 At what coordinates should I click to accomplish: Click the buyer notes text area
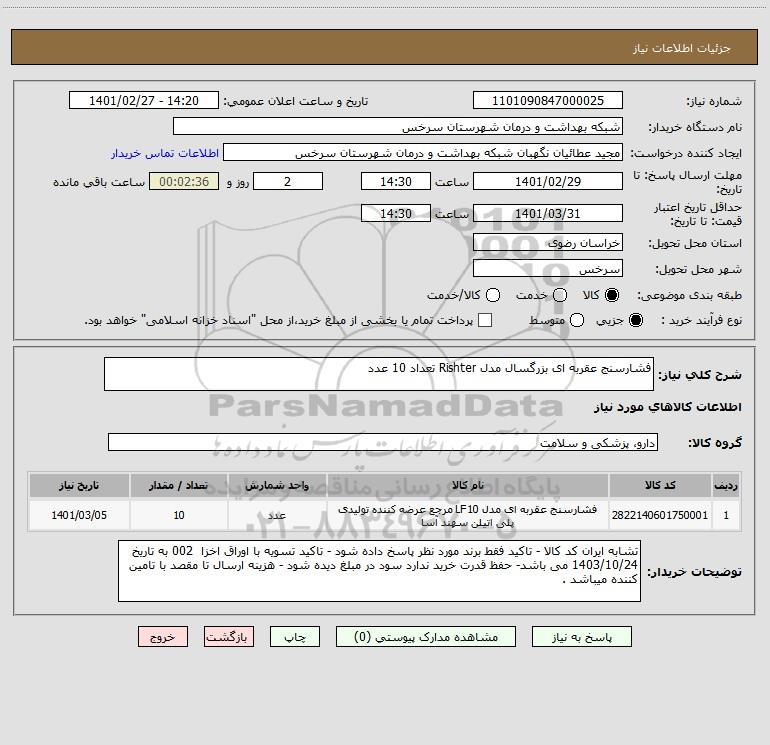tap(379, 571)
